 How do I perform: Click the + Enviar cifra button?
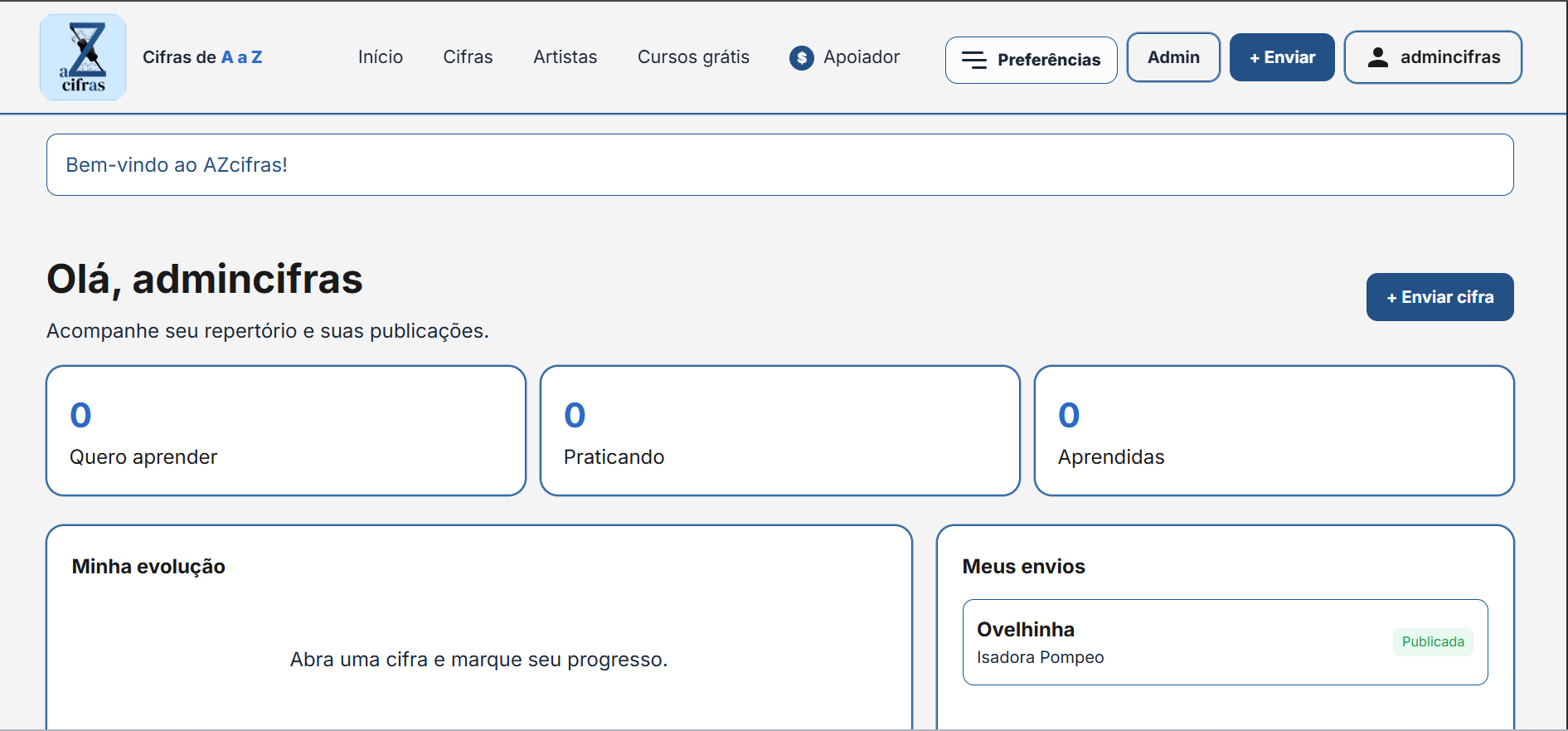click(1439, 297)
